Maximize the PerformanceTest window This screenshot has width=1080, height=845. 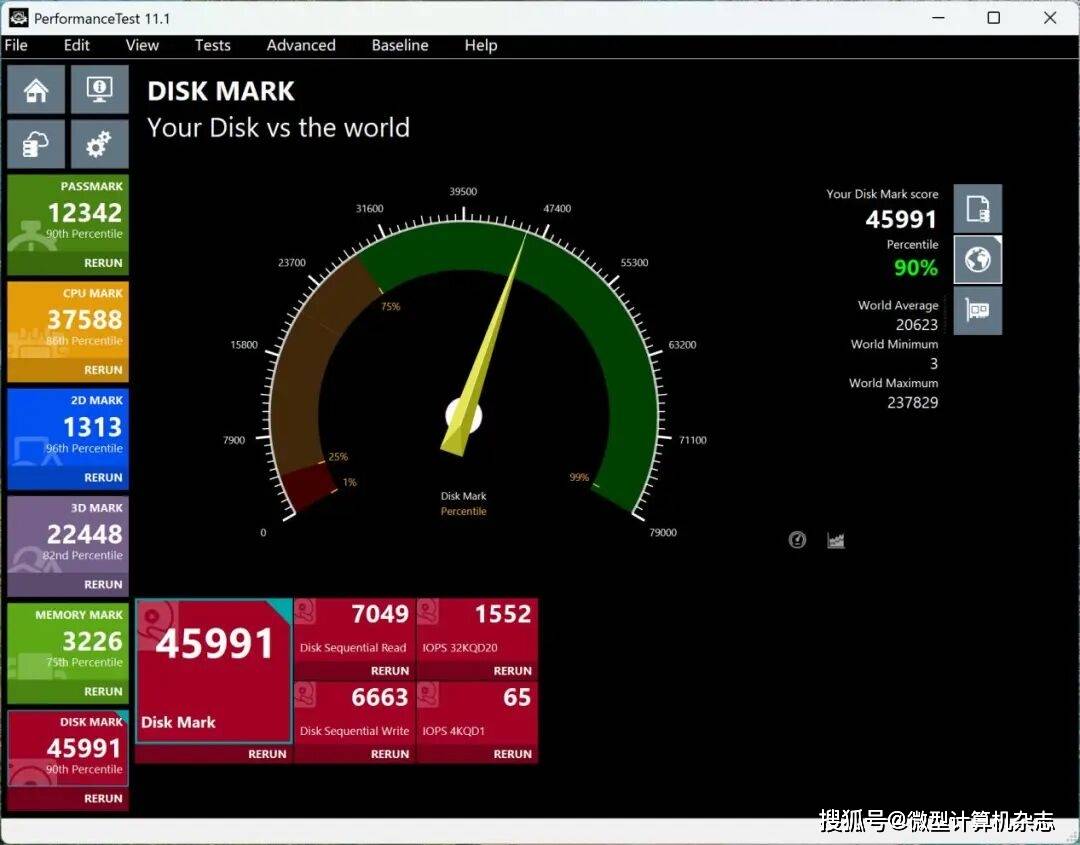[x=994, y=18]
